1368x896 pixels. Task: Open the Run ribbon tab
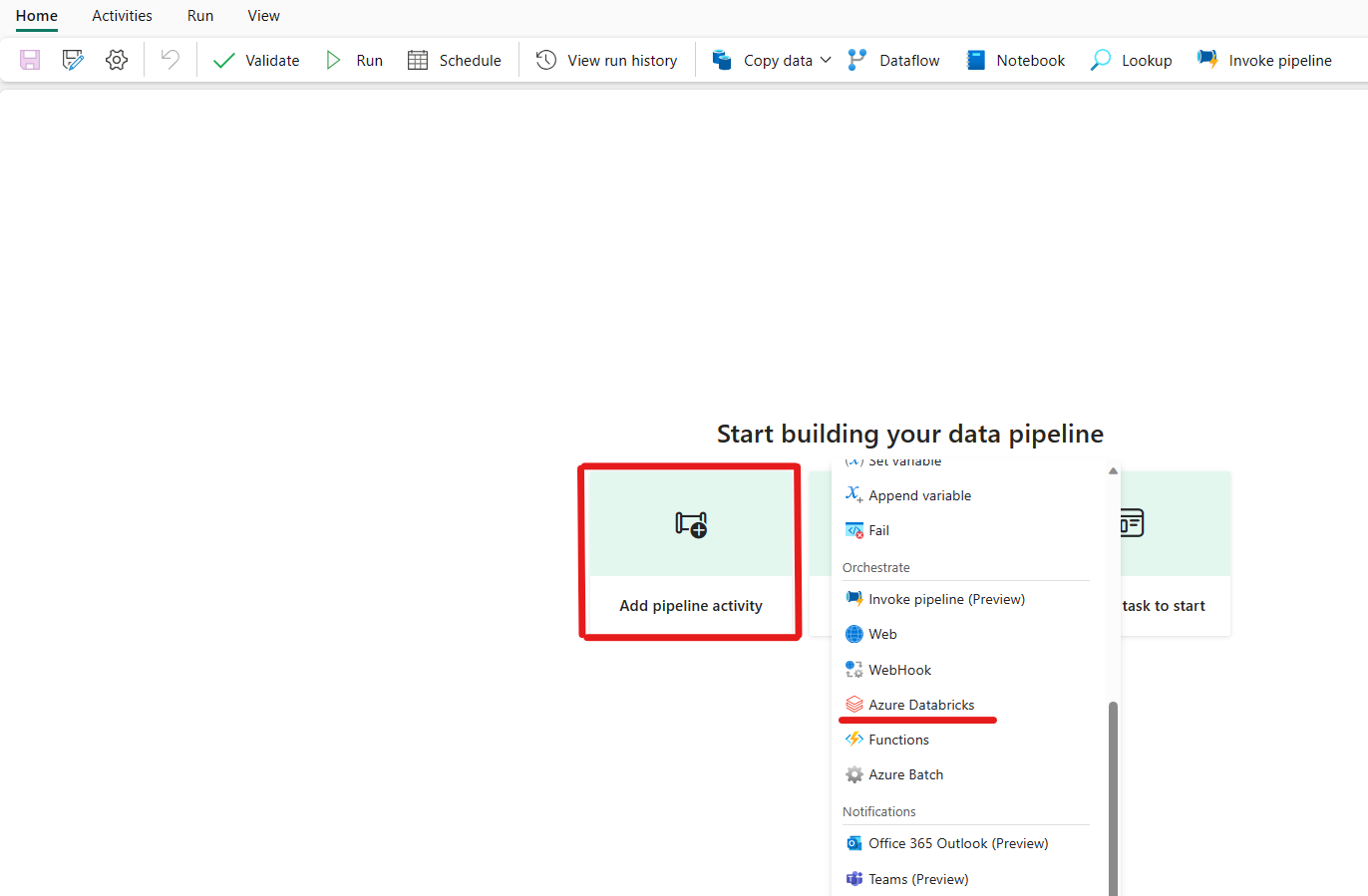coord(200,16)
